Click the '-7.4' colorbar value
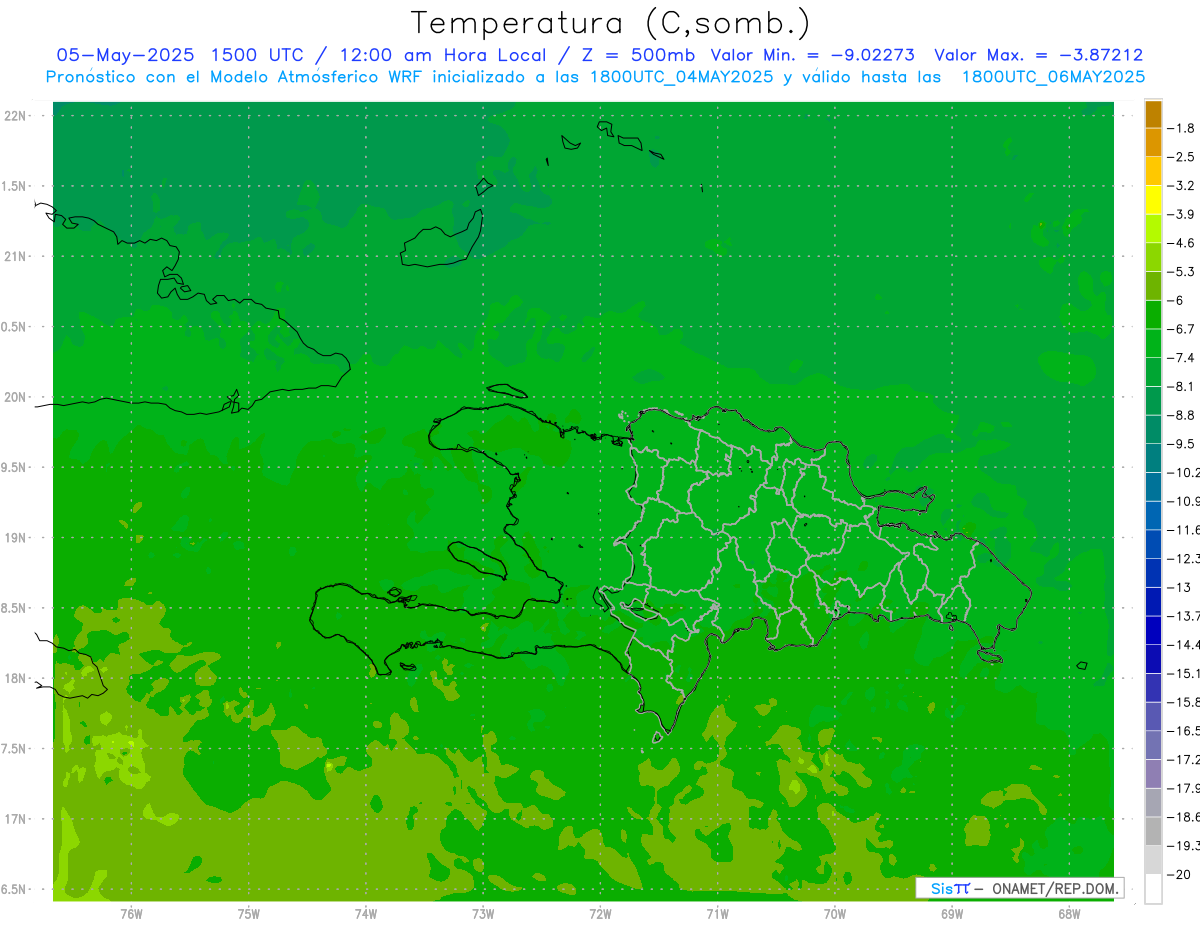The width and height of the screenshot is (1200, 927). tap(1181, 357)
